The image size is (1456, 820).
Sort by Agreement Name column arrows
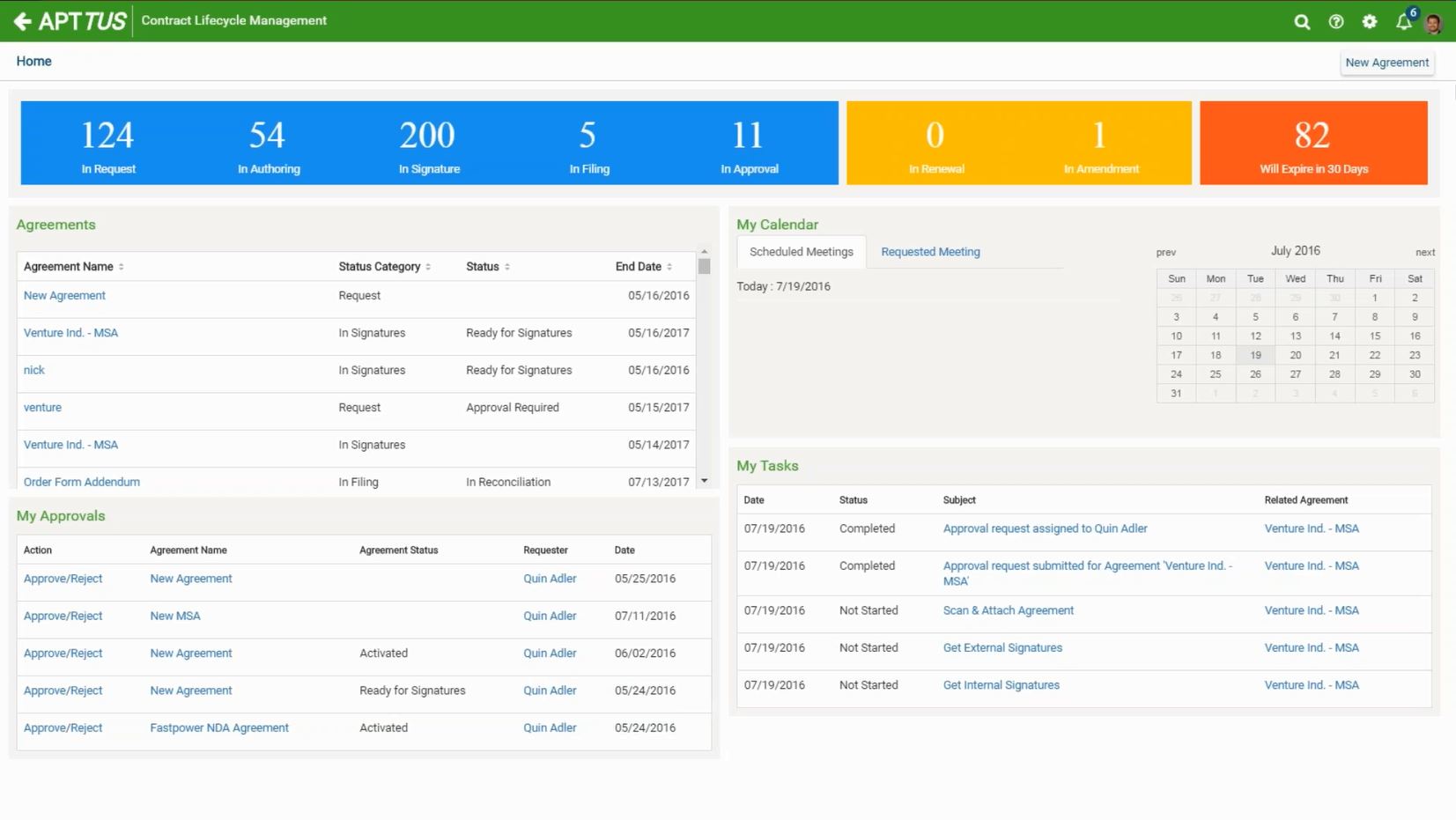pyautogui.click(x=121, y=267)
